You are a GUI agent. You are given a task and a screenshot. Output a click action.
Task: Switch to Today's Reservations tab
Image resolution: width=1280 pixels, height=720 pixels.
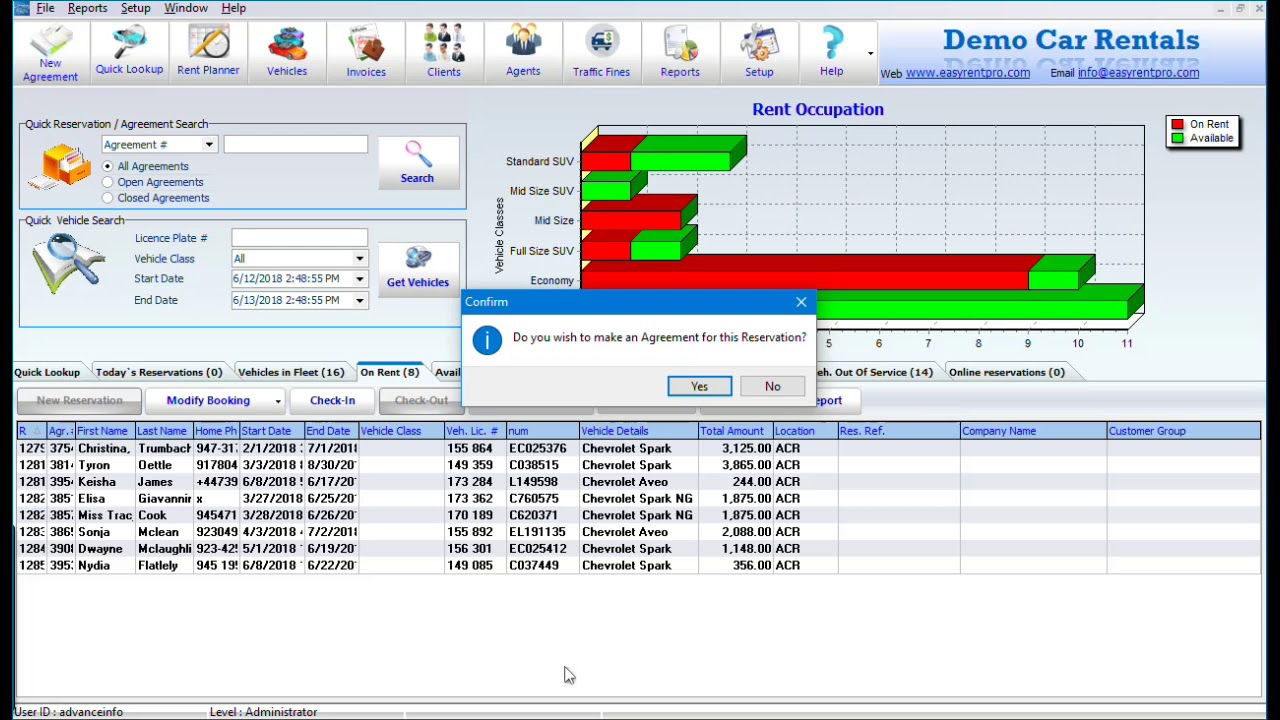pyautogui.click(x=159, y=372)
